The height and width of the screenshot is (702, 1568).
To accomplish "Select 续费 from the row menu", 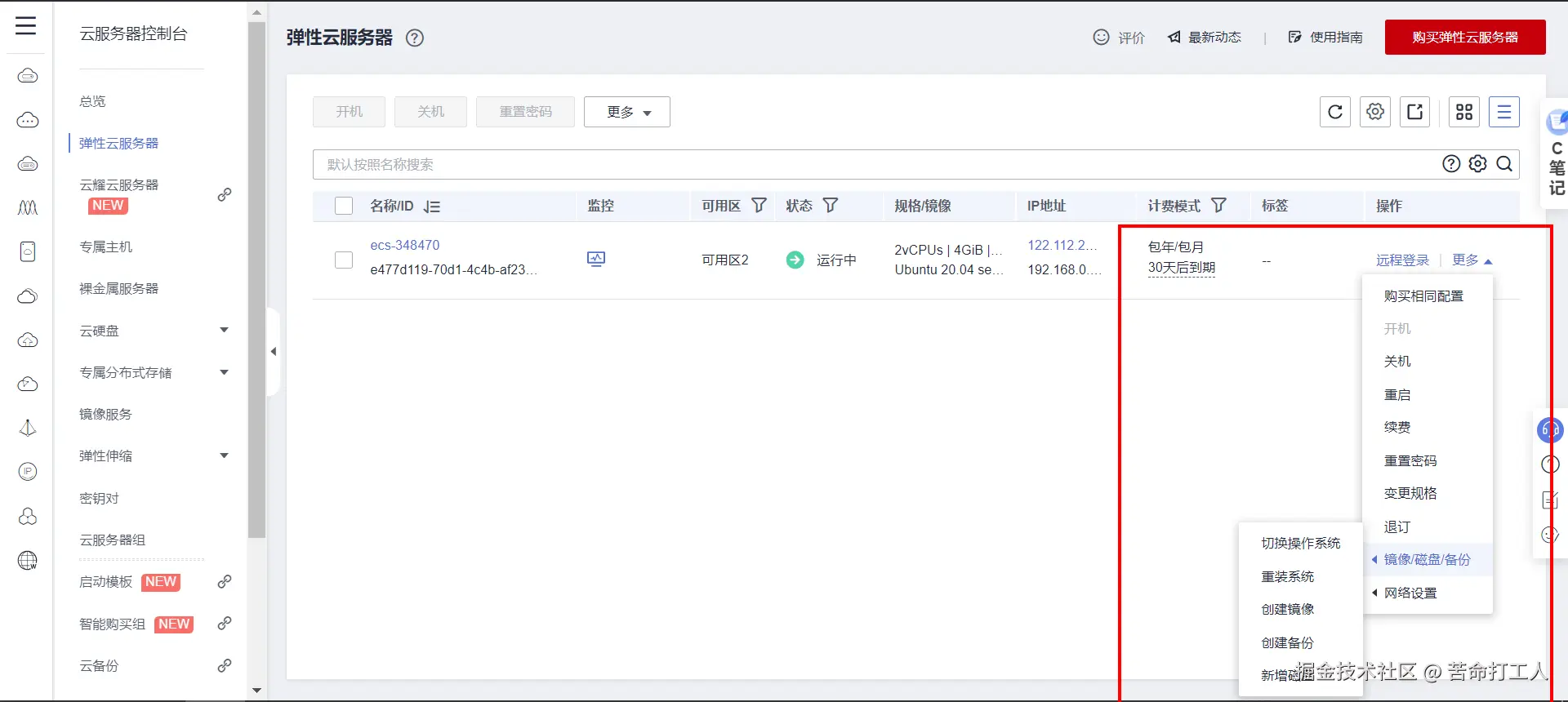I will click(x=1397, y=428).
